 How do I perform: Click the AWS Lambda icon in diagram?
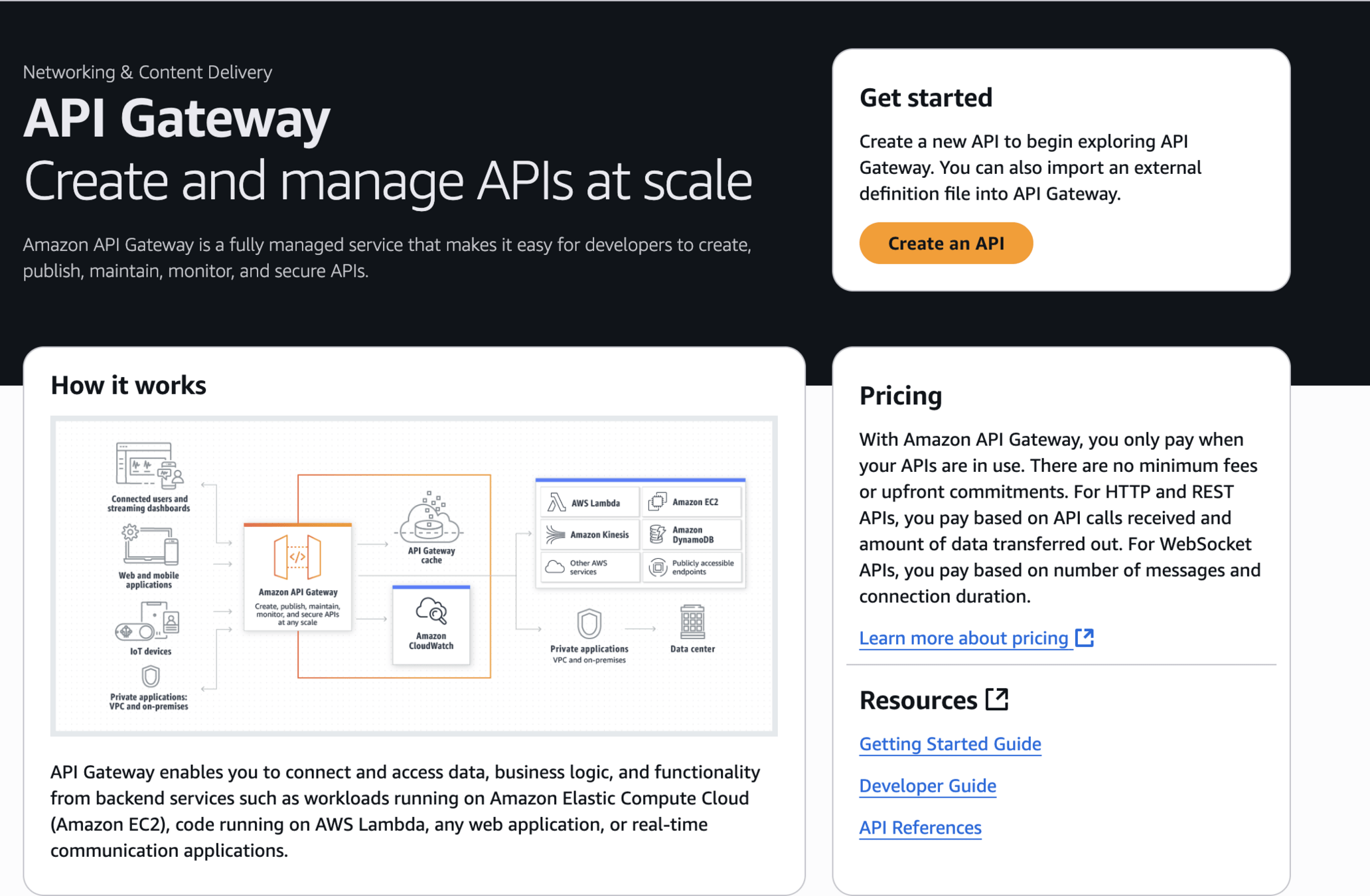coord(556,502)
